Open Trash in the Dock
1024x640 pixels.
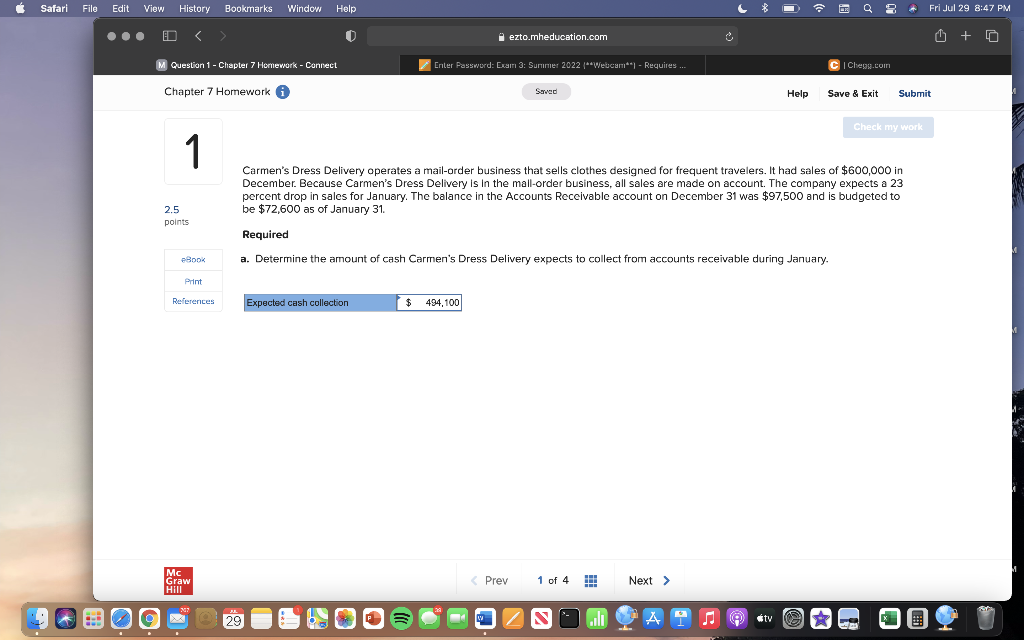tap(985, 618)
